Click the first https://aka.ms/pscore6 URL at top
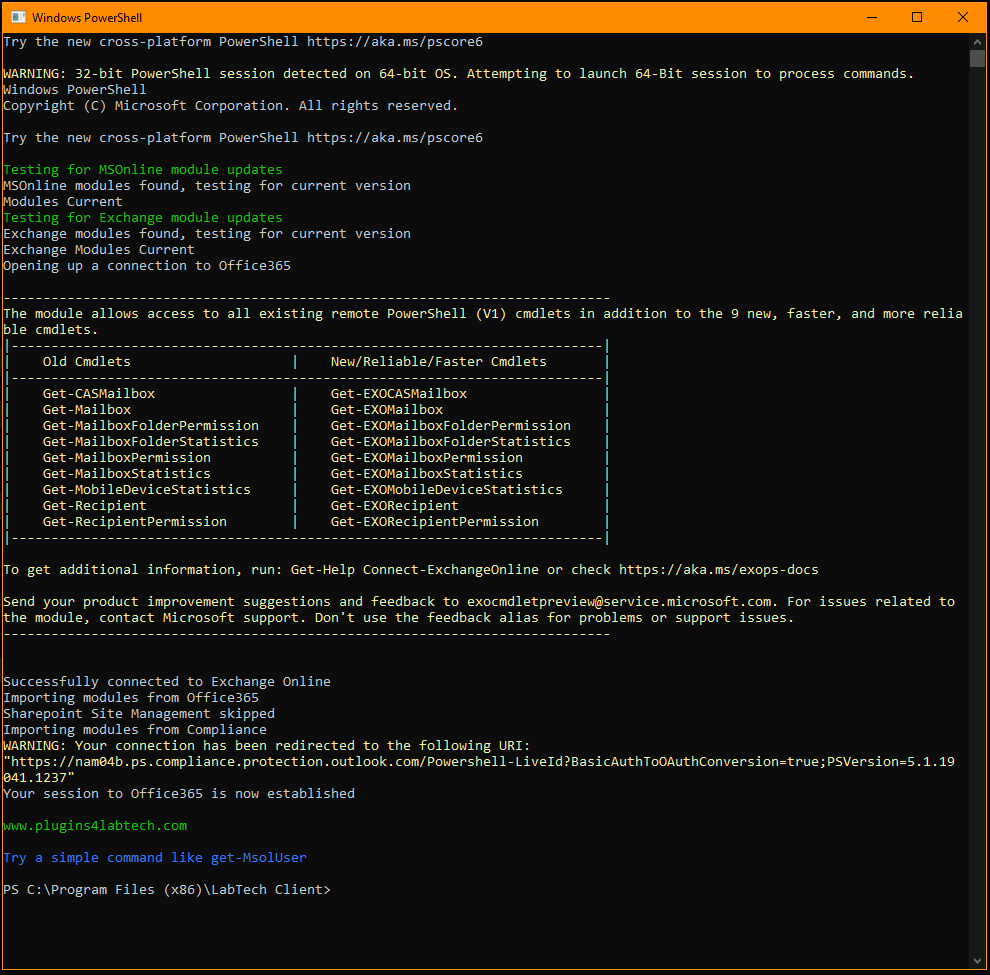Image resolution: width=990 pixels, height=975 pixels. pyautogui.click(x=395, y=42)
